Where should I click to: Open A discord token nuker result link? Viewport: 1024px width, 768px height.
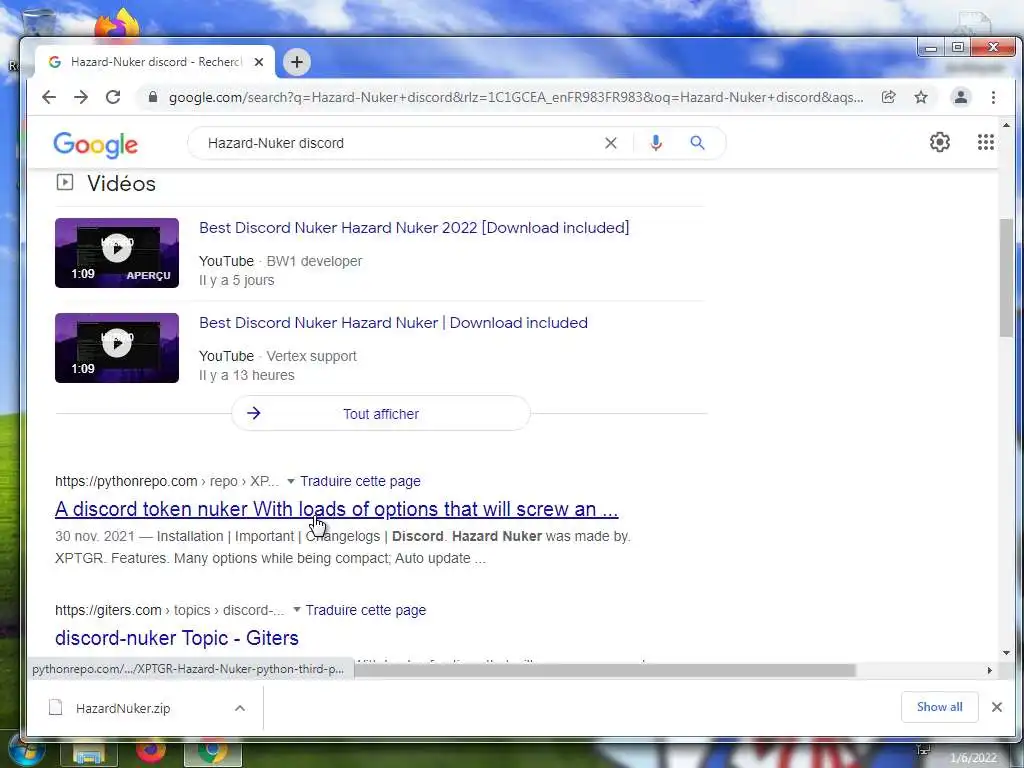(336, 509)
